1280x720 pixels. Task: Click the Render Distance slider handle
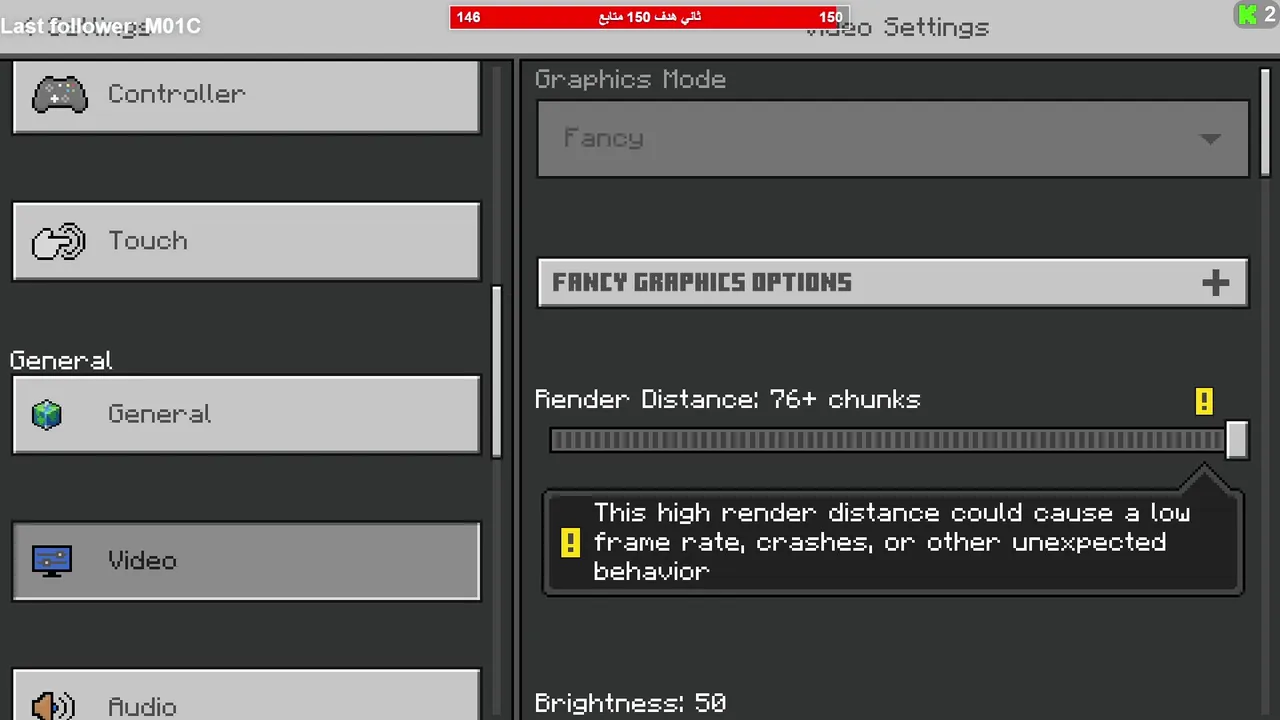click(1237, 440)
